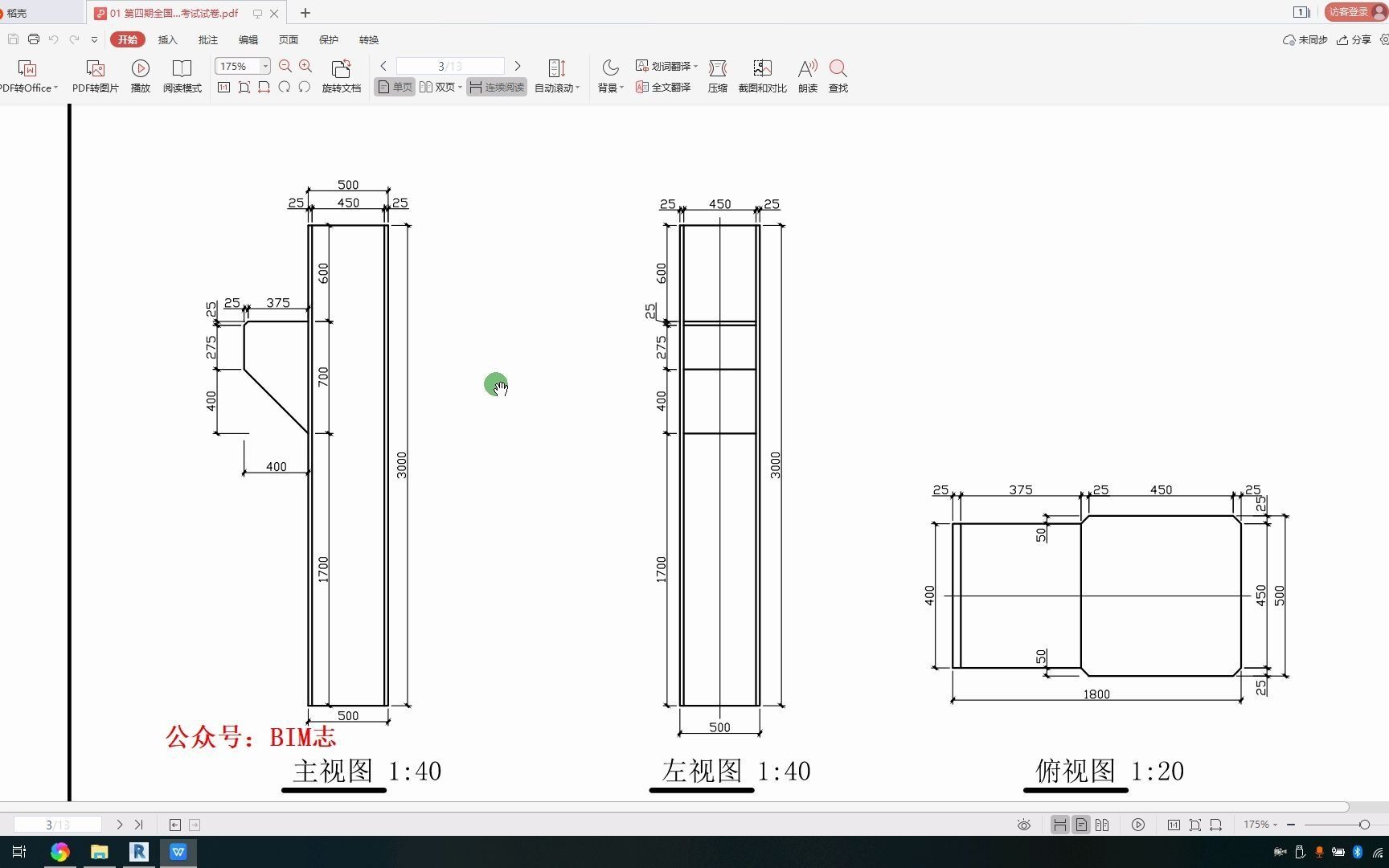Open the 查找 find tool
The image size is (1389, 868).
click(838, 75)
